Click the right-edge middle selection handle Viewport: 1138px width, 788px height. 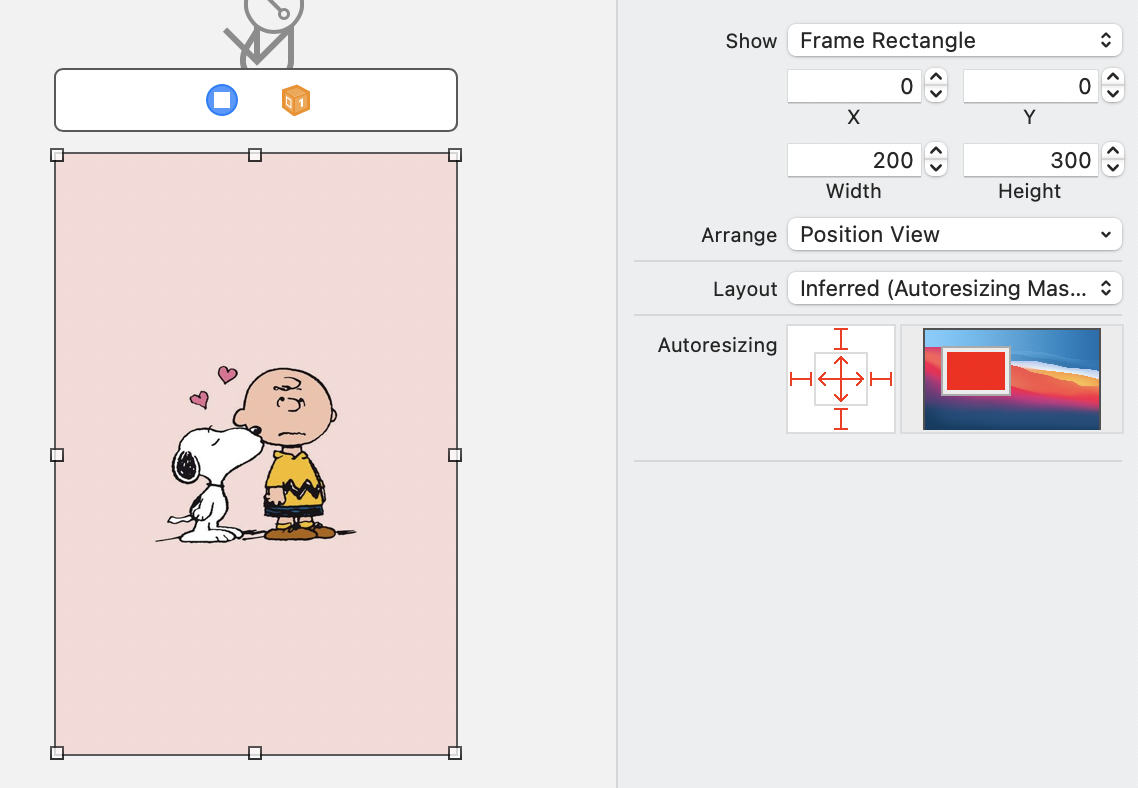(x=455, y=455)
